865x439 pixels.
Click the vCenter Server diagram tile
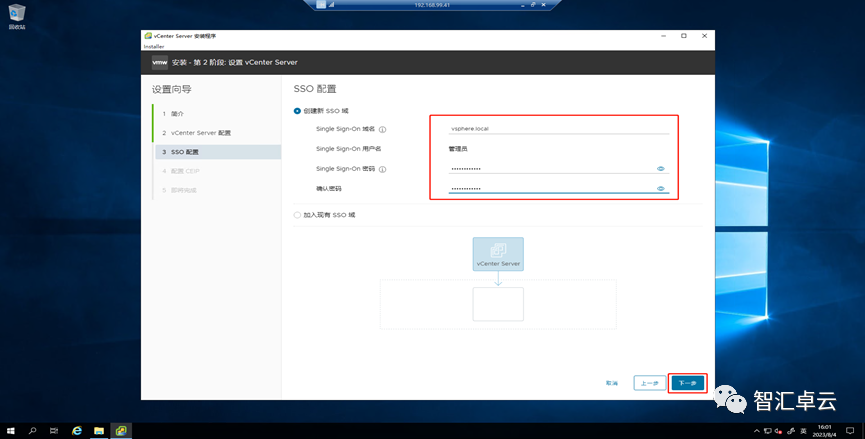[498, 254]
